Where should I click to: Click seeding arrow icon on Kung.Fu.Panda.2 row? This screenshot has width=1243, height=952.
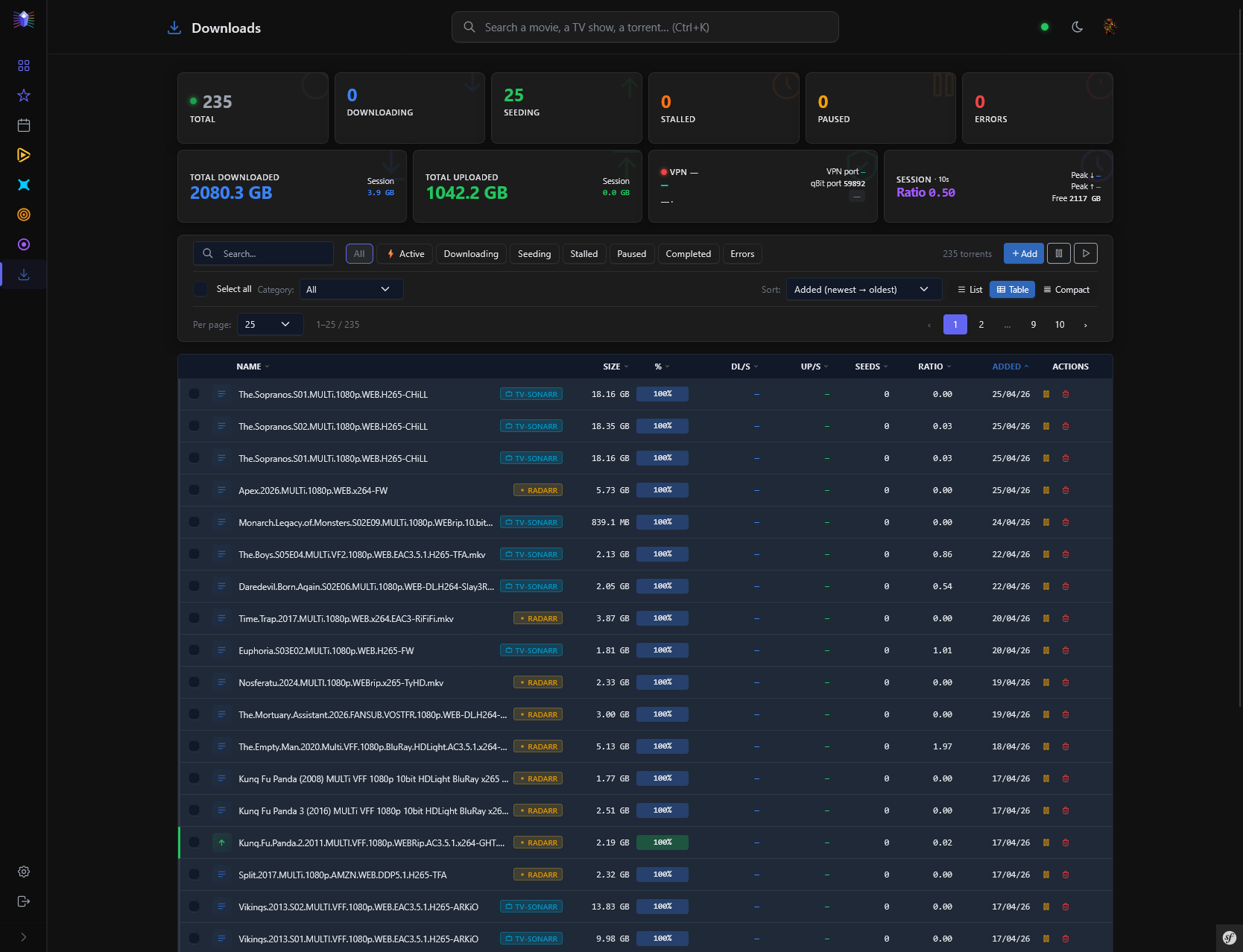pos(221,842)
